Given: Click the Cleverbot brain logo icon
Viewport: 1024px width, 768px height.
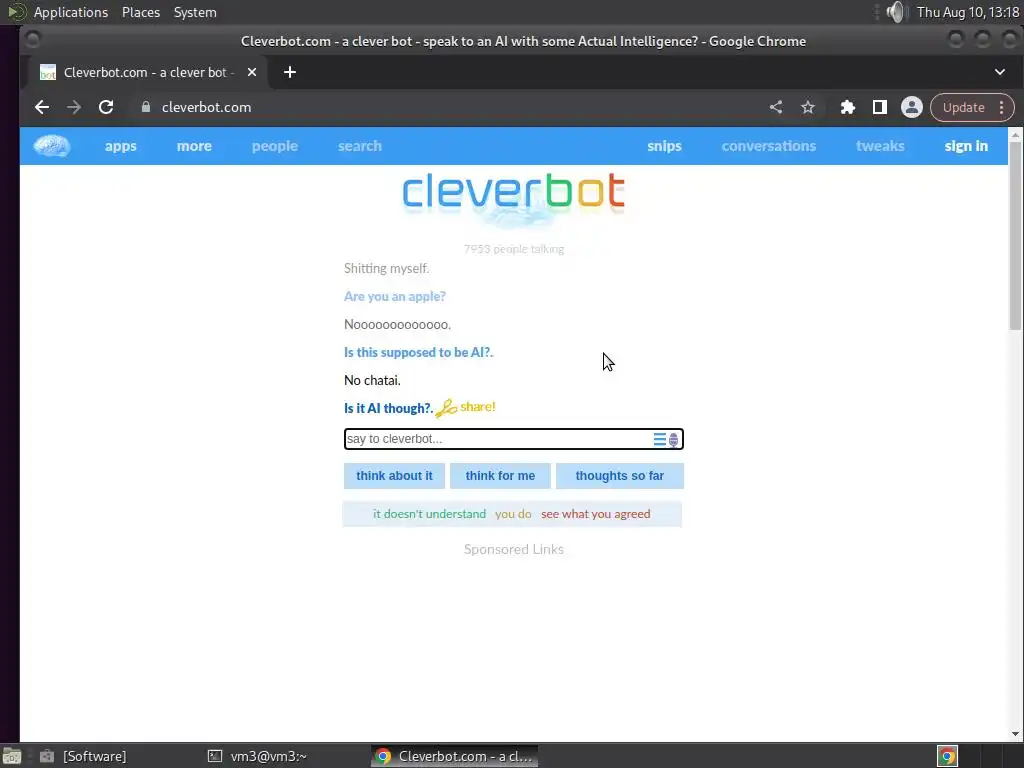Looking at the screenshot, I should point(52,146).
